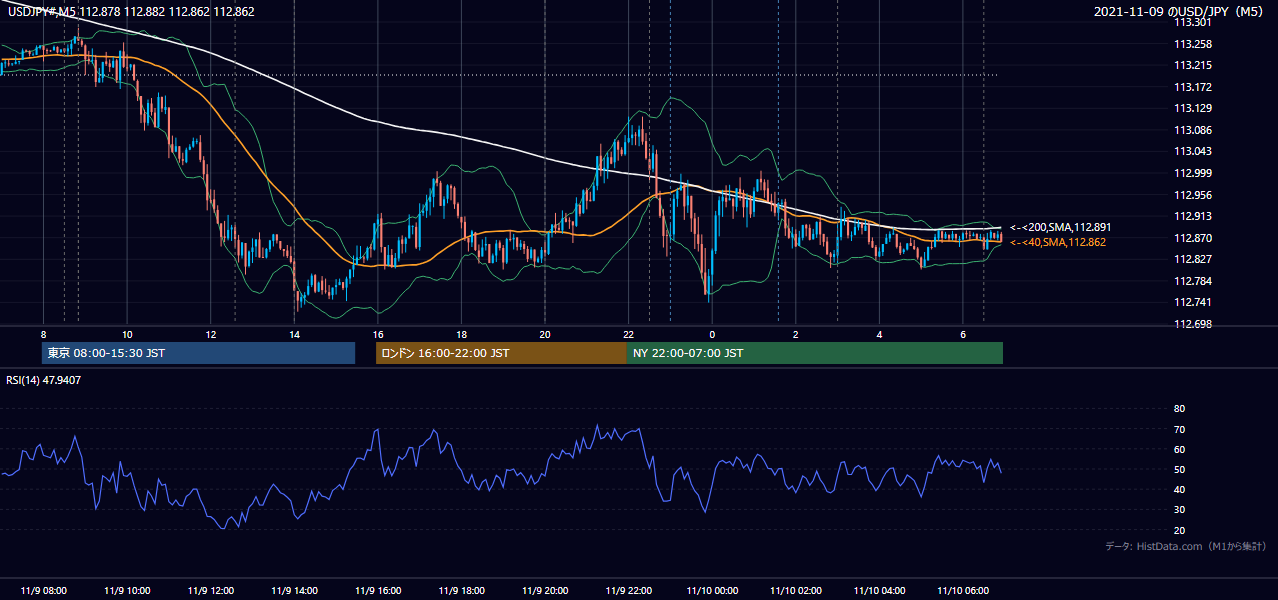The image size is (1278, 600).
Task: Click RSI scale value 70
Action: [1179, 429]
